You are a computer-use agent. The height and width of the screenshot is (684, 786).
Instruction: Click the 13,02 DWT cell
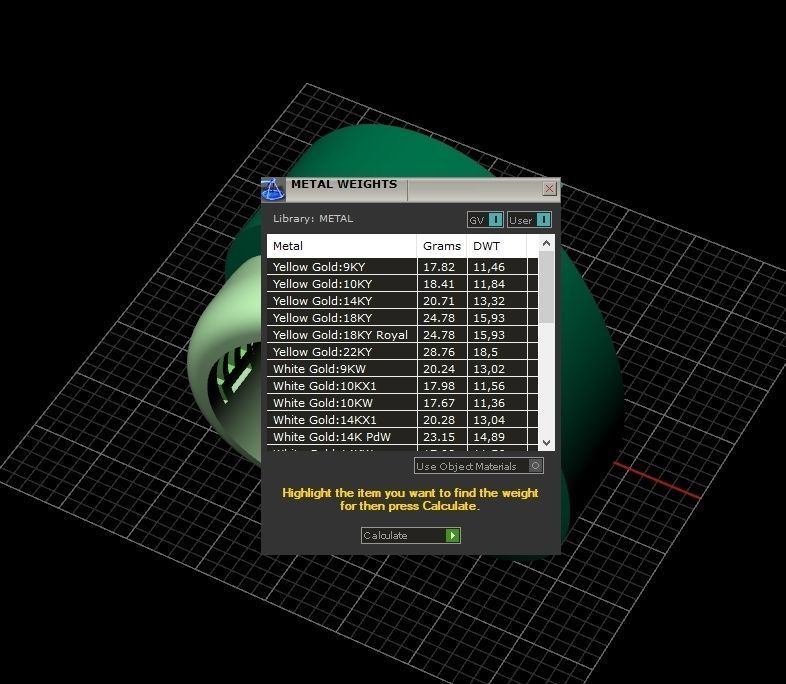pyautogui.click(x=497, y=369)
